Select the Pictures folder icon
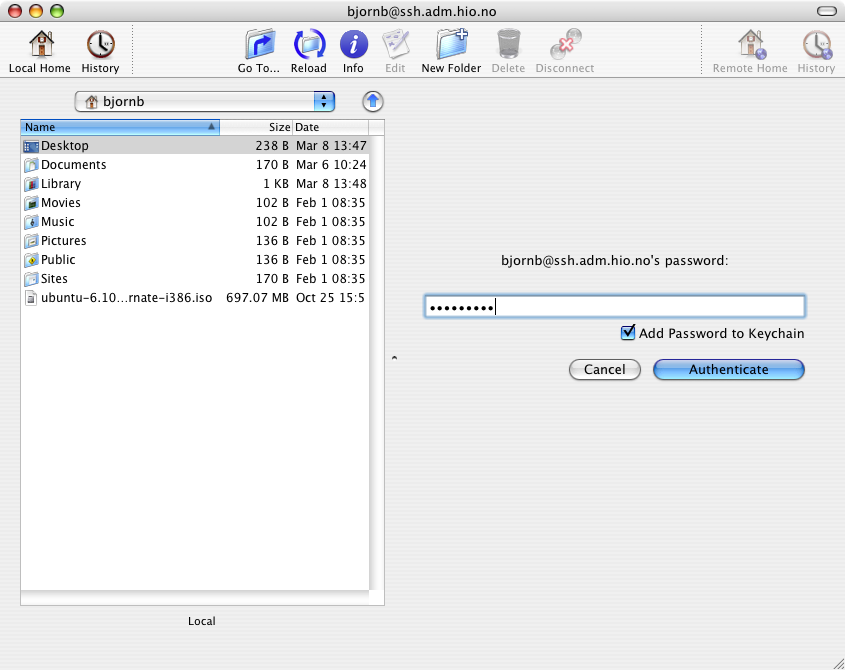845x670 pixels. coord(31,241)
